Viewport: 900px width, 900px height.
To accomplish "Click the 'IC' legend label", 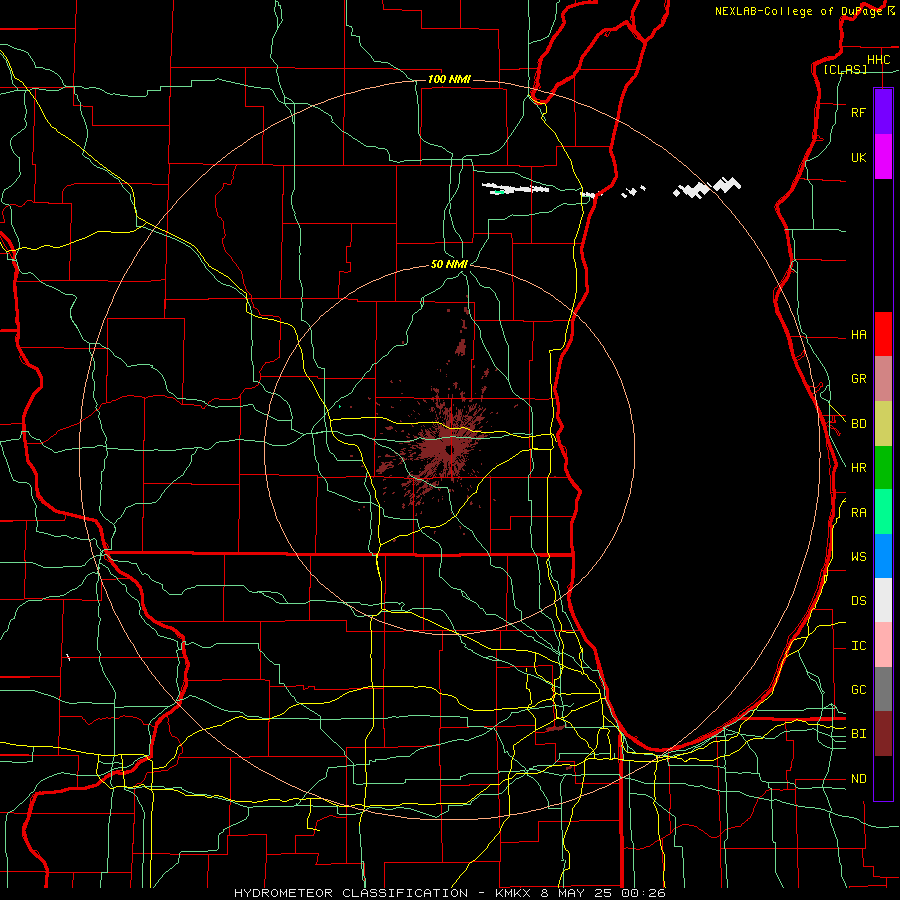I will click(858, 646).
